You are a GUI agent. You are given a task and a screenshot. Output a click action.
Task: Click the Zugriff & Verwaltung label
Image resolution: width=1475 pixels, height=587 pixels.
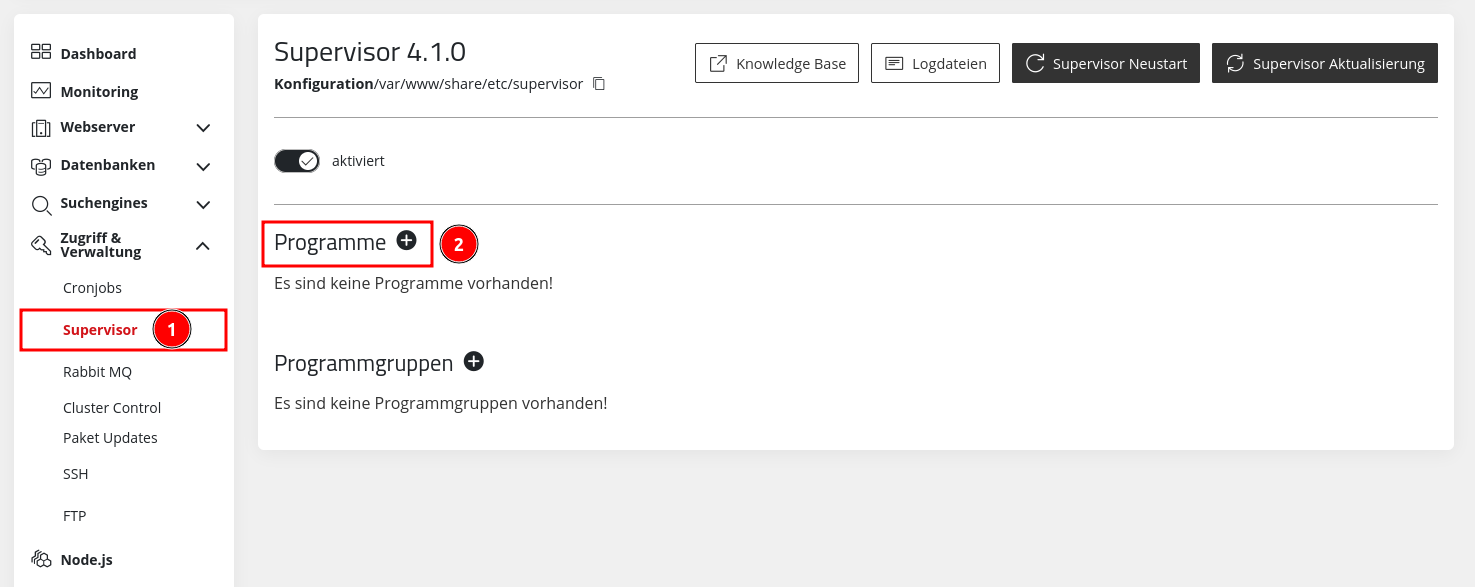[x=101, y=245]
